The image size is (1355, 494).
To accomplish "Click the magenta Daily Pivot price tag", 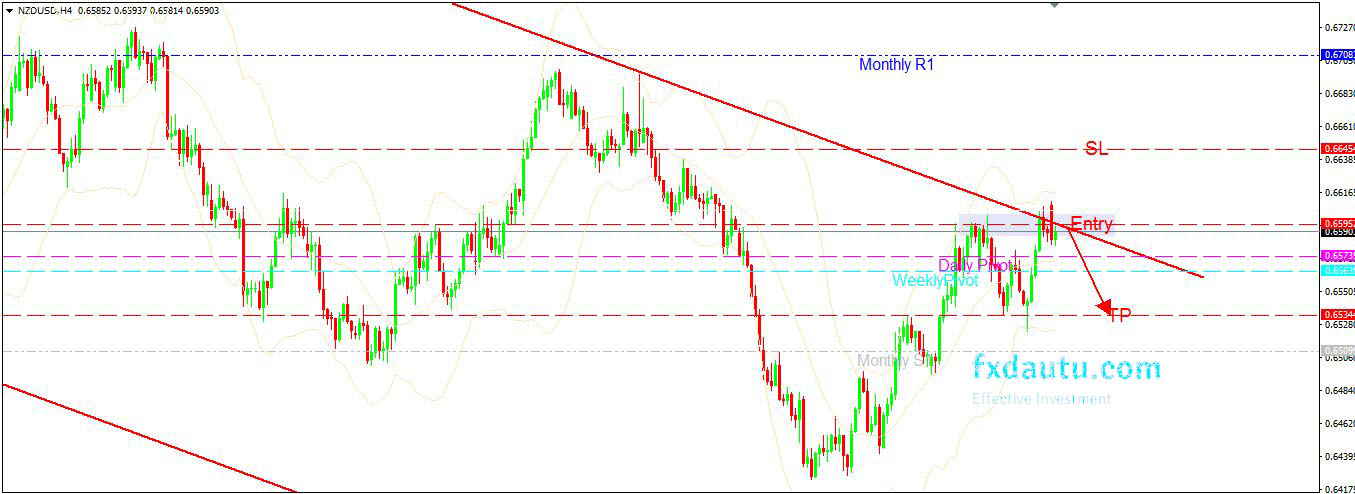I will (x=1337, y=256).
